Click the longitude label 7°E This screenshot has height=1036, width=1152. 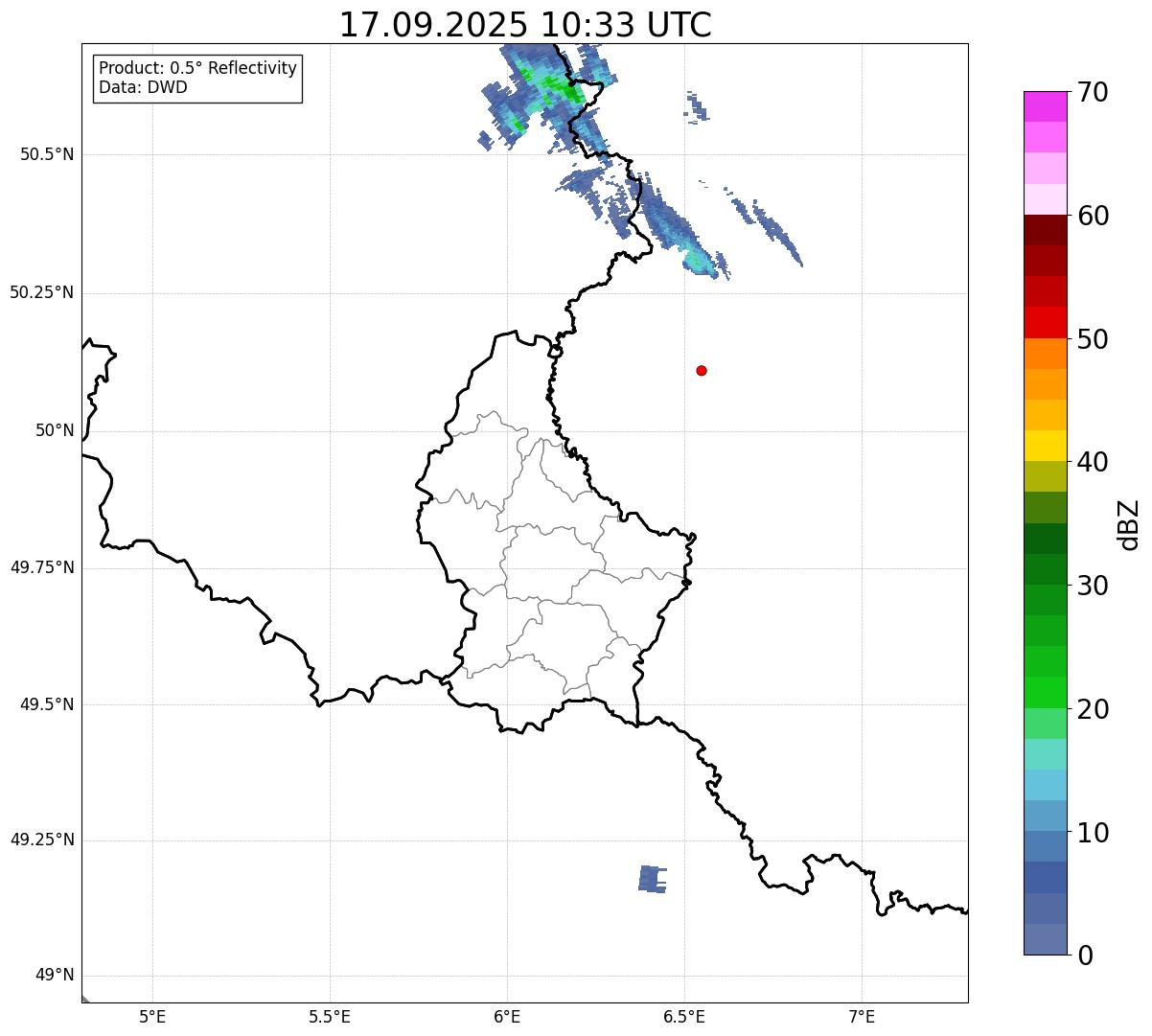point(862,1018)
